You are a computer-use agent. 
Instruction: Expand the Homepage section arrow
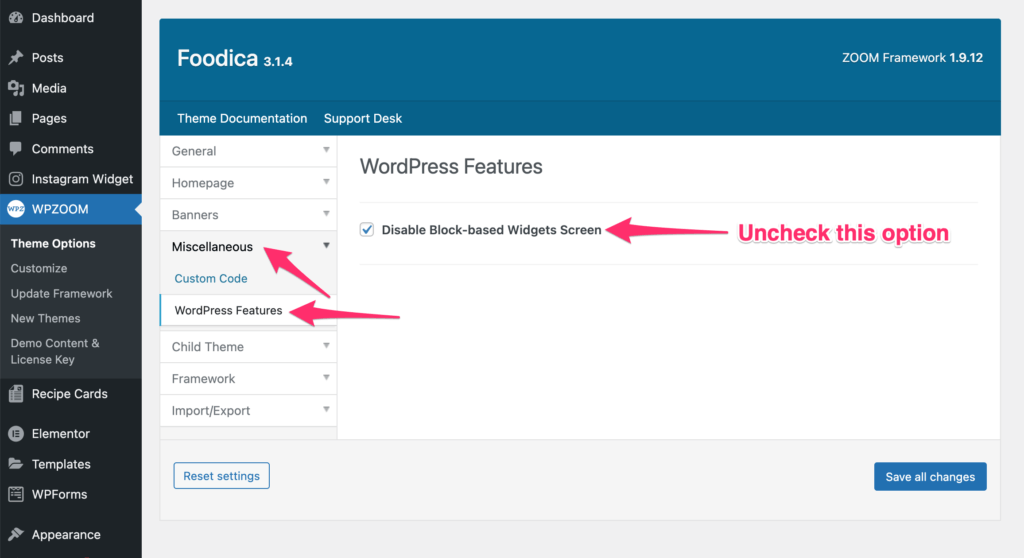coord(326,182)
